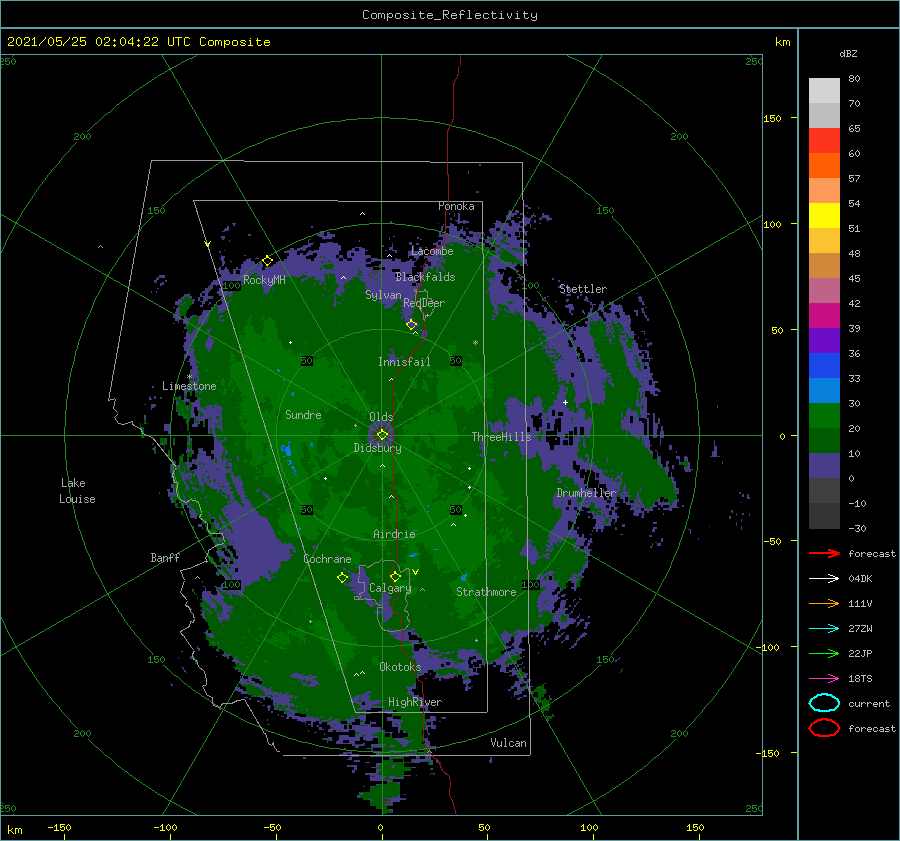
Task: Select the light blue 33-30 dBZ swatch
Action: coord(824,390)
